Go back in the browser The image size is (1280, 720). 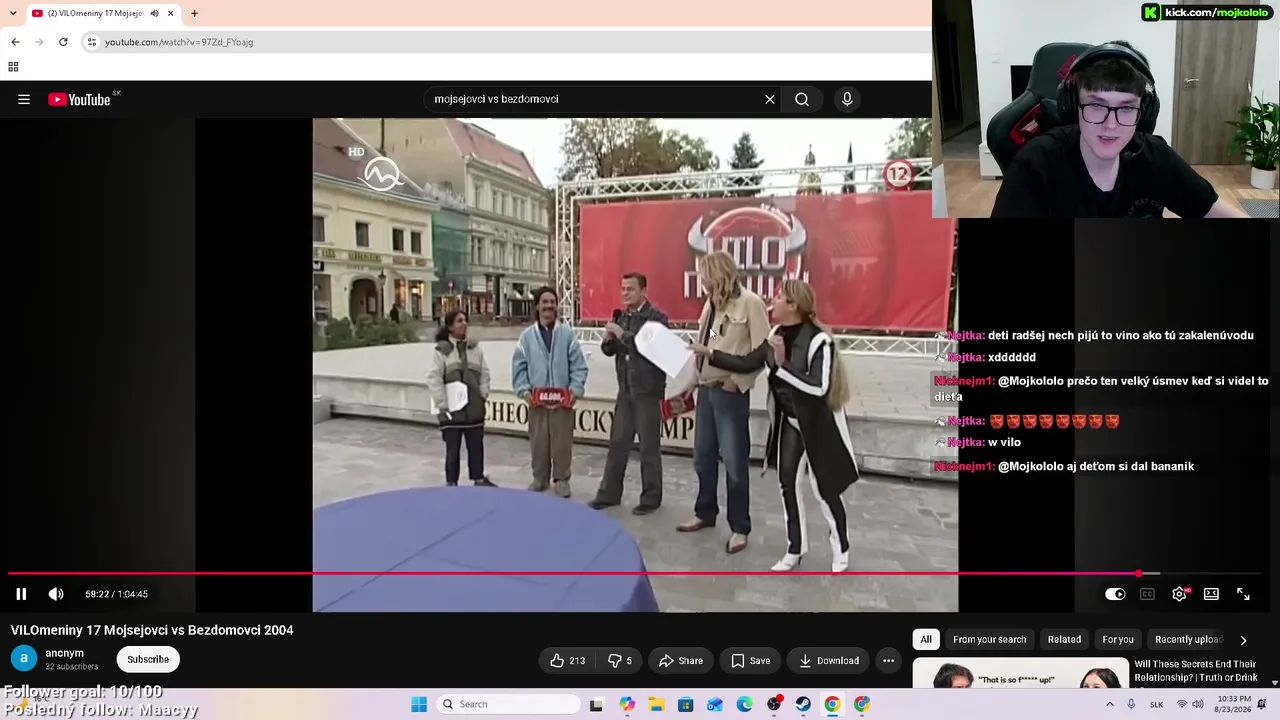(15, 42)
